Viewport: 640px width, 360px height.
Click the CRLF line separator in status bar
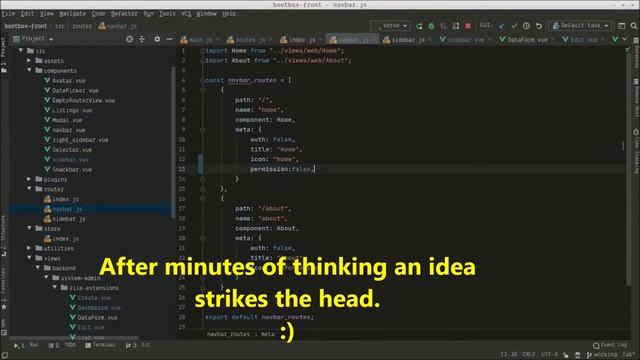(529, 355)
